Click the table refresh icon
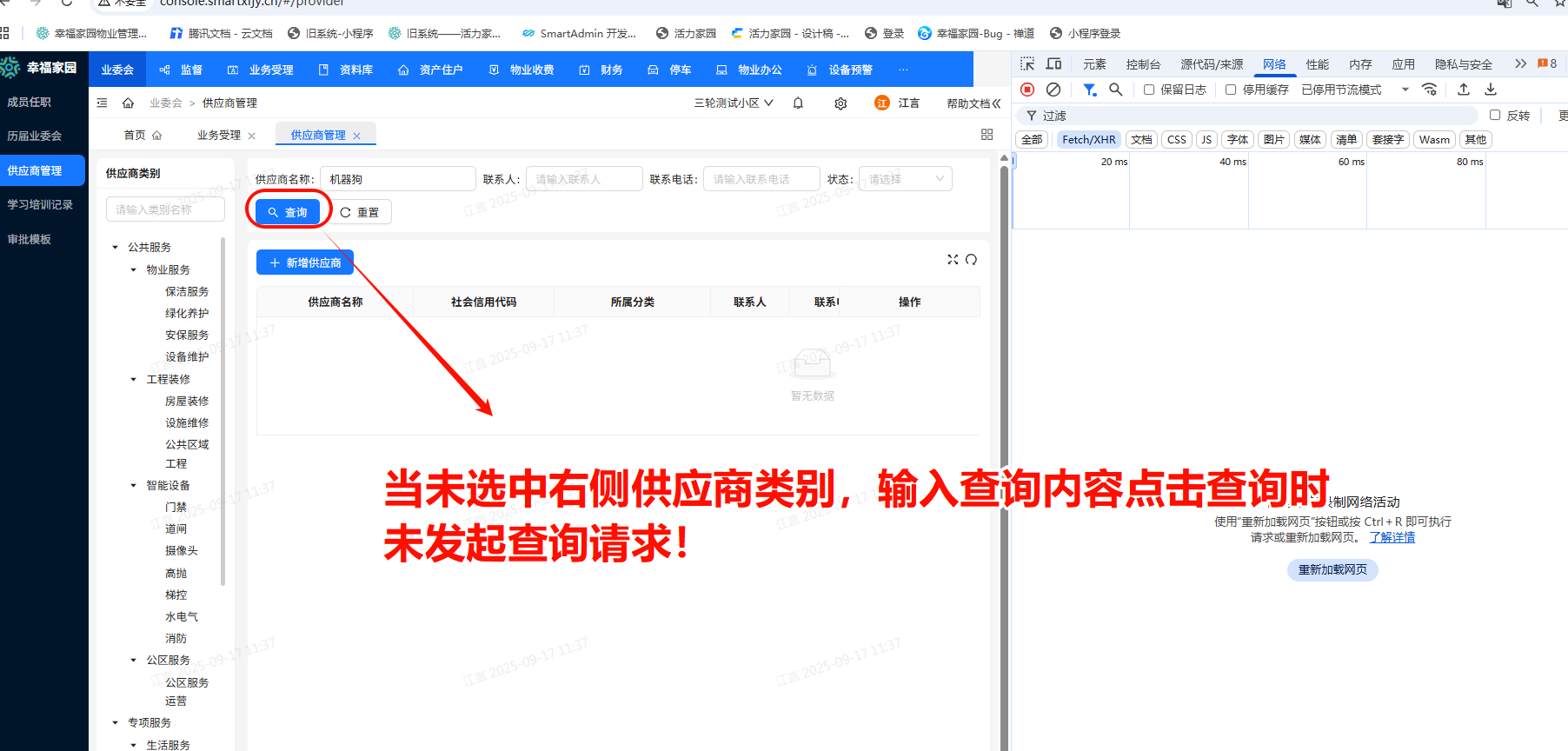 coord(971,260)
